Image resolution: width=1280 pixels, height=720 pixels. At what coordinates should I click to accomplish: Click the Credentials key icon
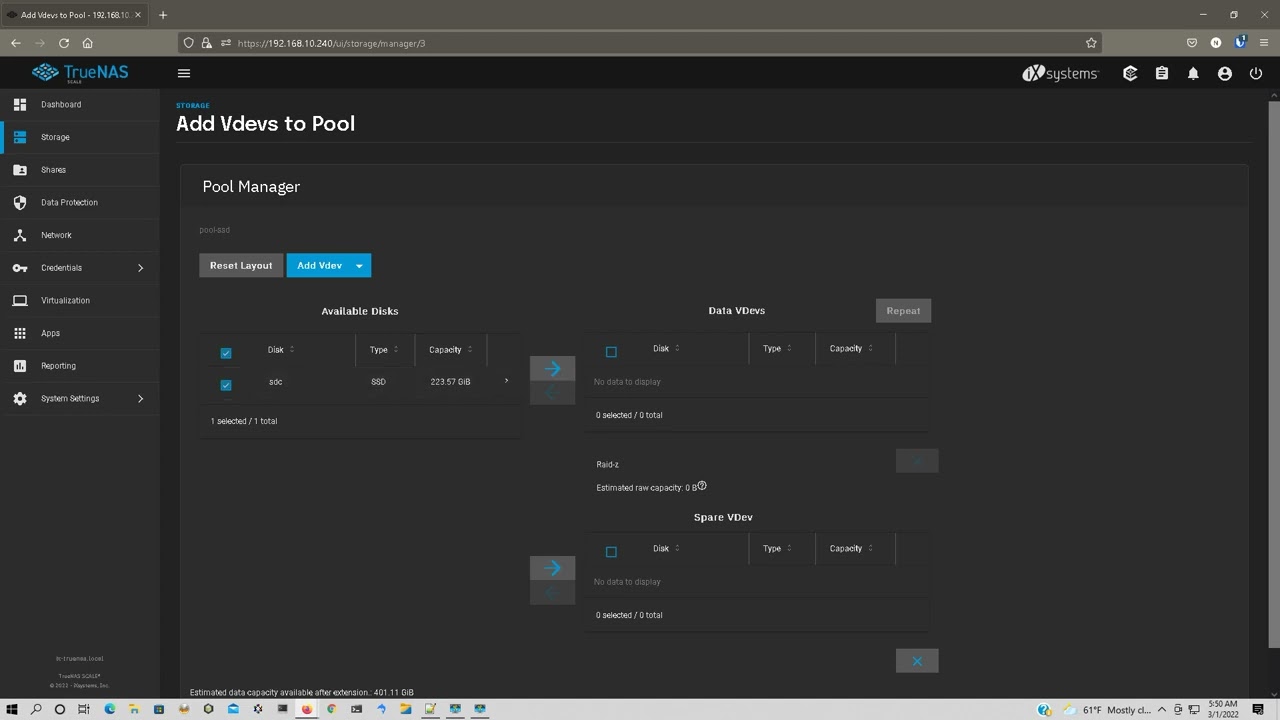(19, 268)
